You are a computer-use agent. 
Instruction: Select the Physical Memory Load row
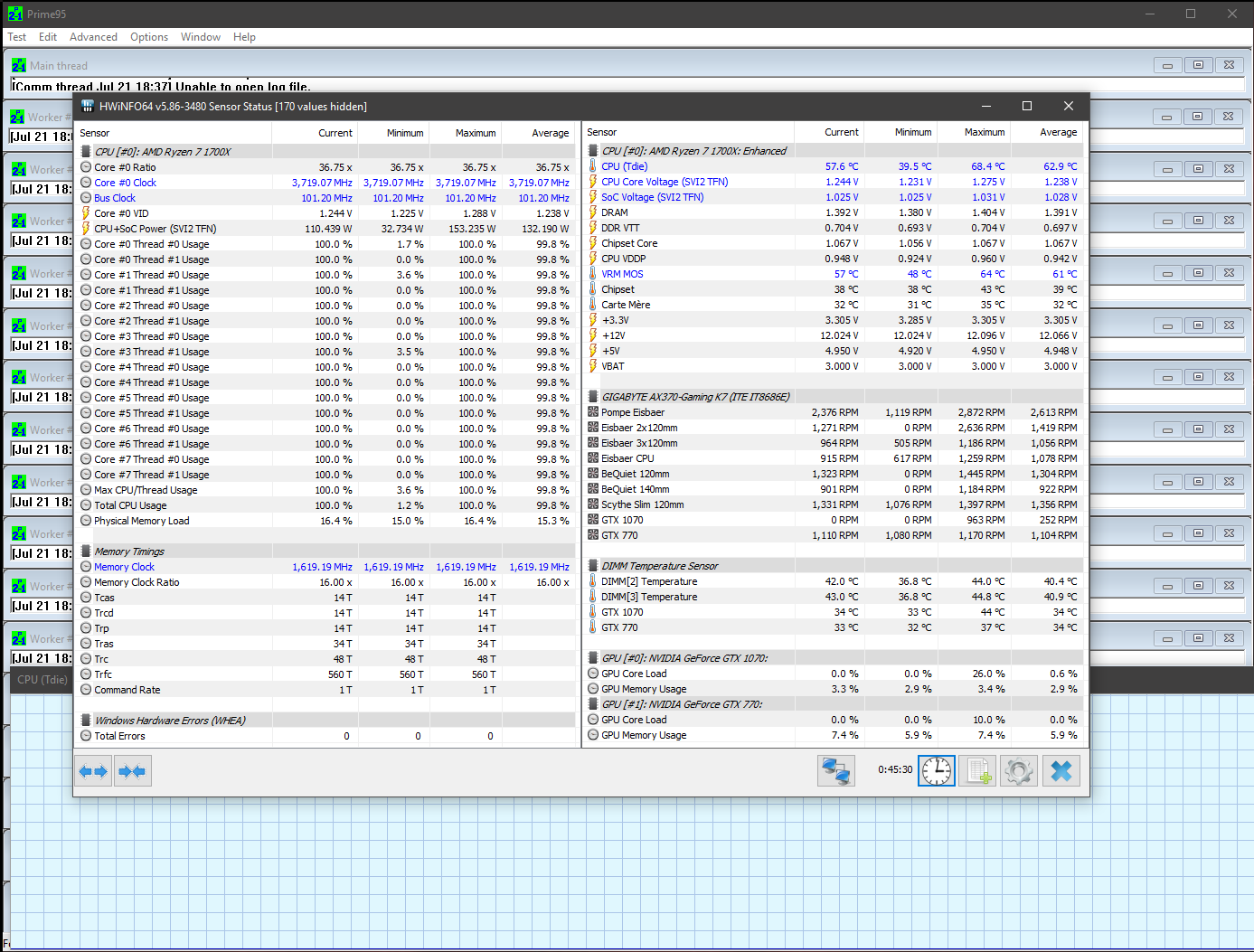click(x=325, y=521)
